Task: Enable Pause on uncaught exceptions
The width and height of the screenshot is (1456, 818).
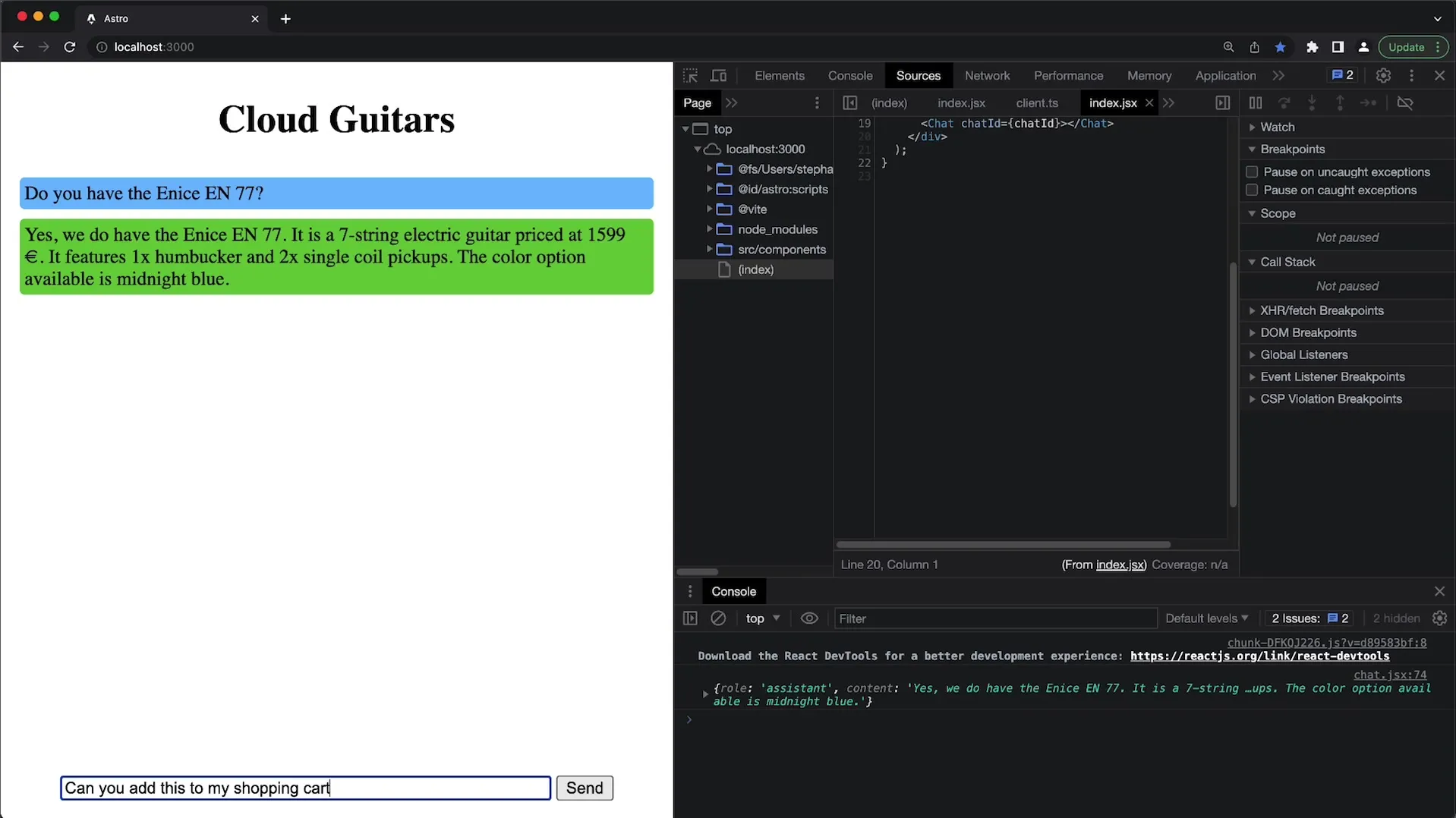Action: tap(1252, 172)
